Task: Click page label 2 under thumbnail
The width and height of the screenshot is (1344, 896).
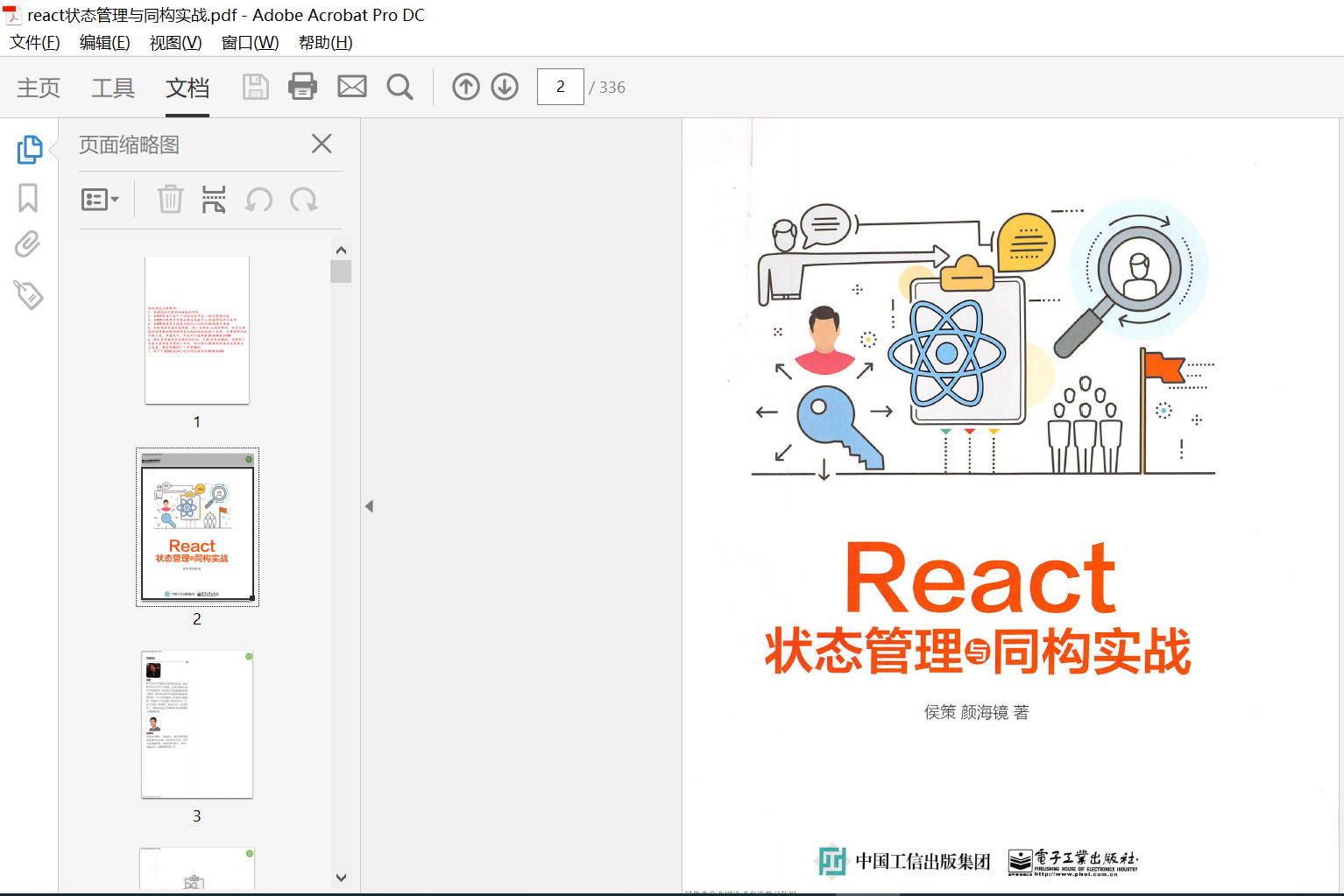Action: point(197,619)
